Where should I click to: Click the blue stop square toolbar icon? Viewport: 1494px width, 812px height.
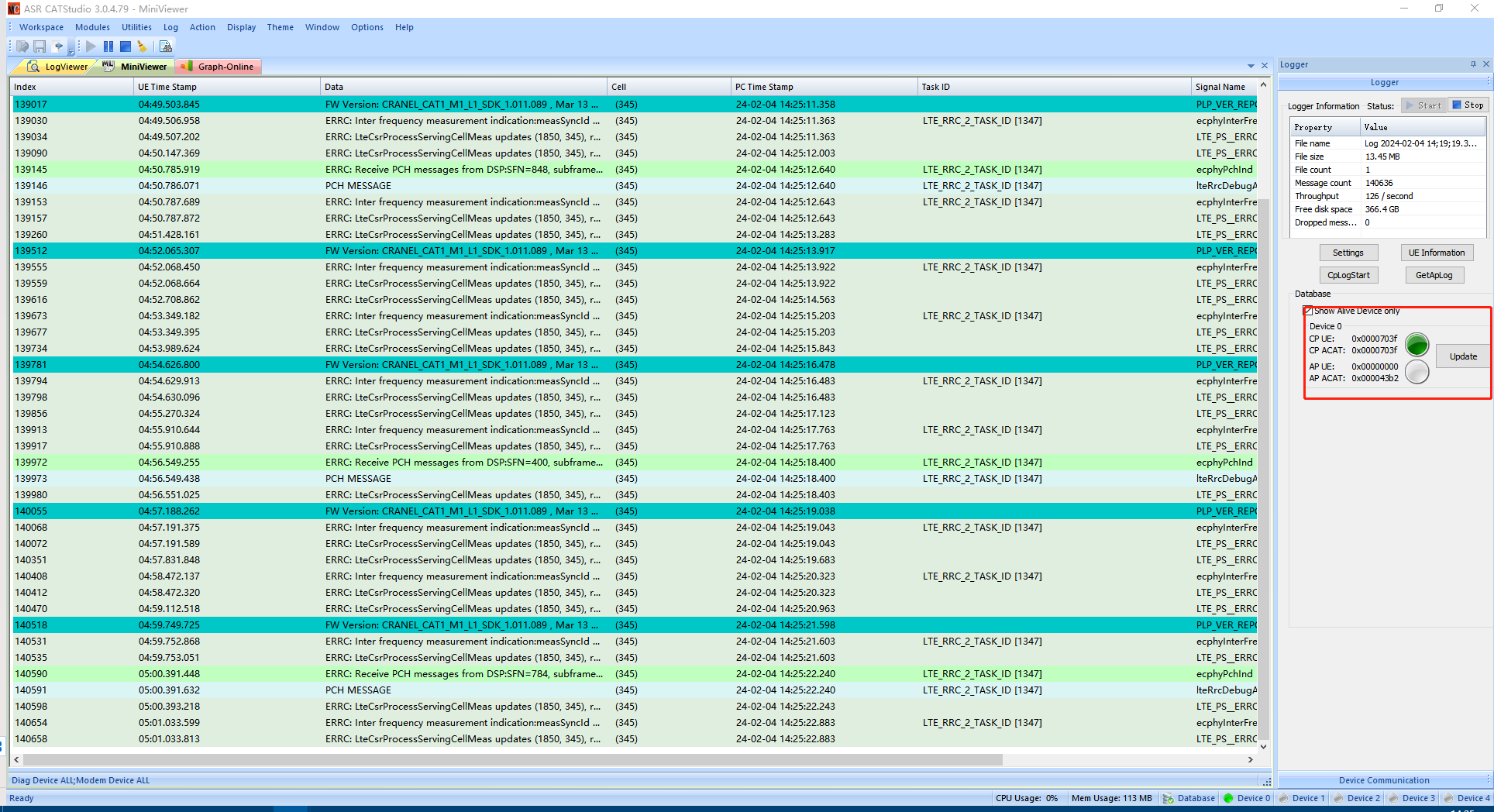tap(126, 46)
